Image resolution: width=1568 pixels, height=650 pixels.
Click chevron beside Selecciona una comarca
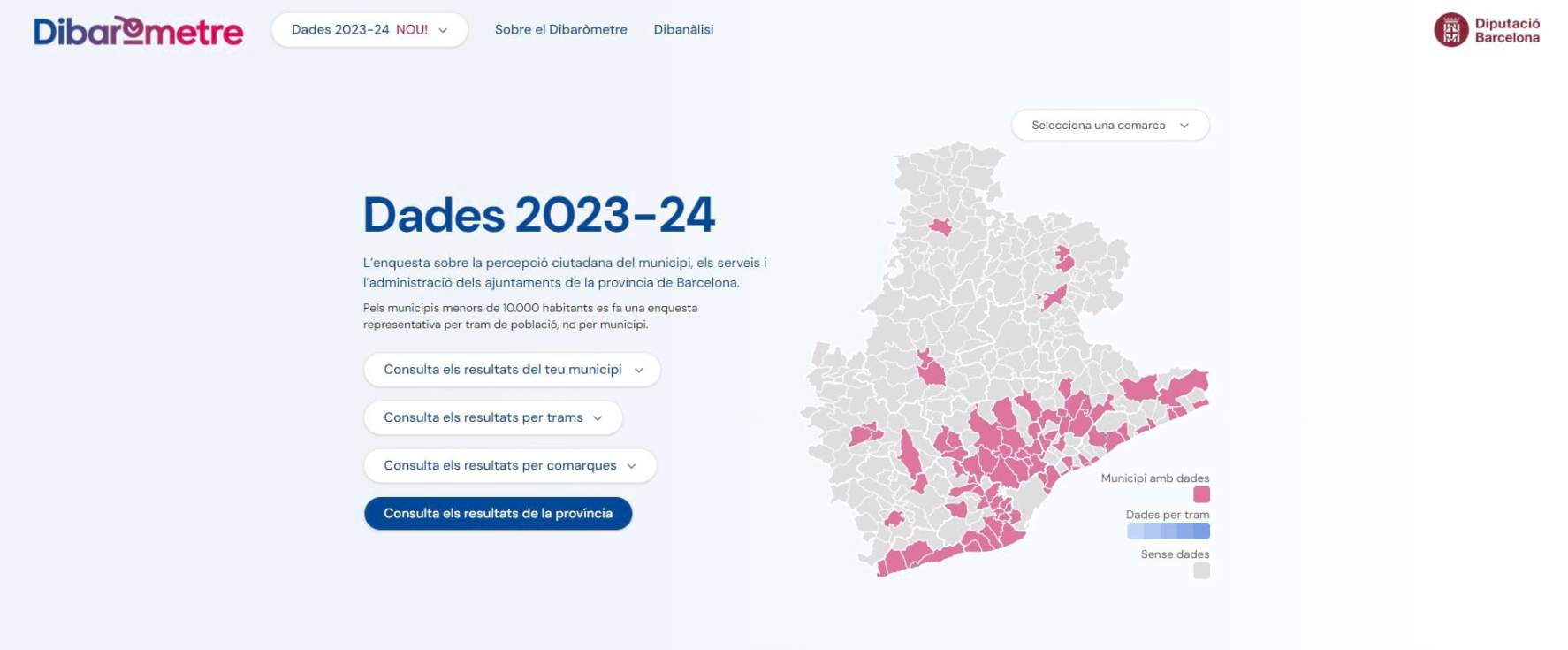click(1184, 126)
